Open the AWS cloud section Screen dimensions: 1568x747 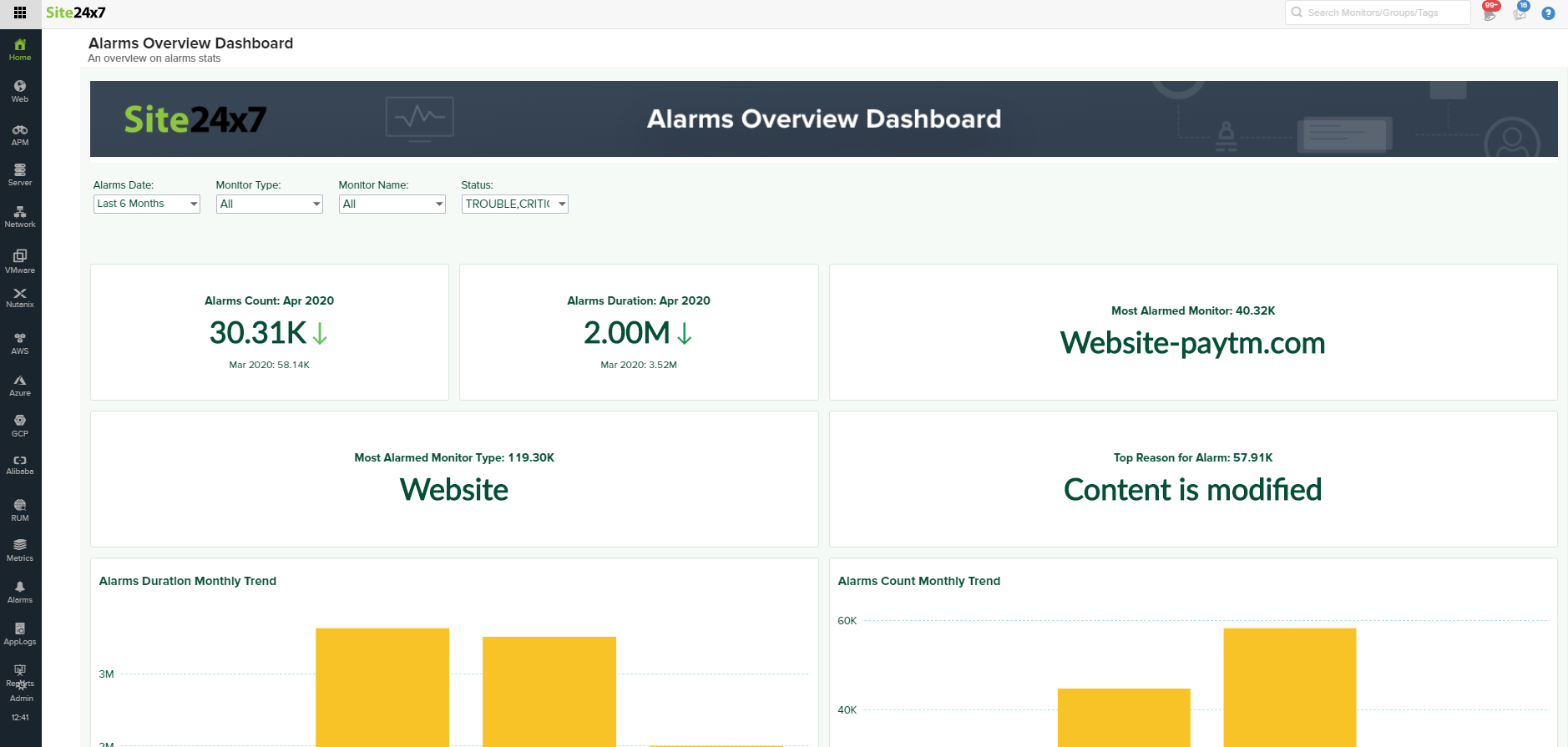pyautogui.click(x=20, y=343)
